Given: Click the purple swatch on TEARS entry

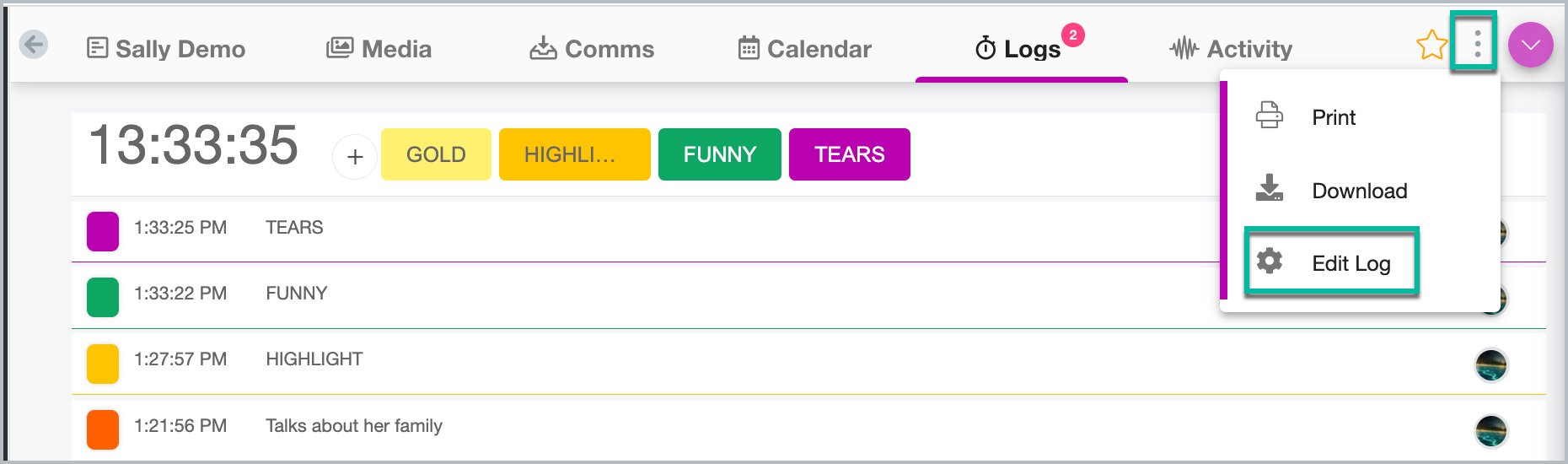Looking at the screenshot, I should click(x=103, y=231).
